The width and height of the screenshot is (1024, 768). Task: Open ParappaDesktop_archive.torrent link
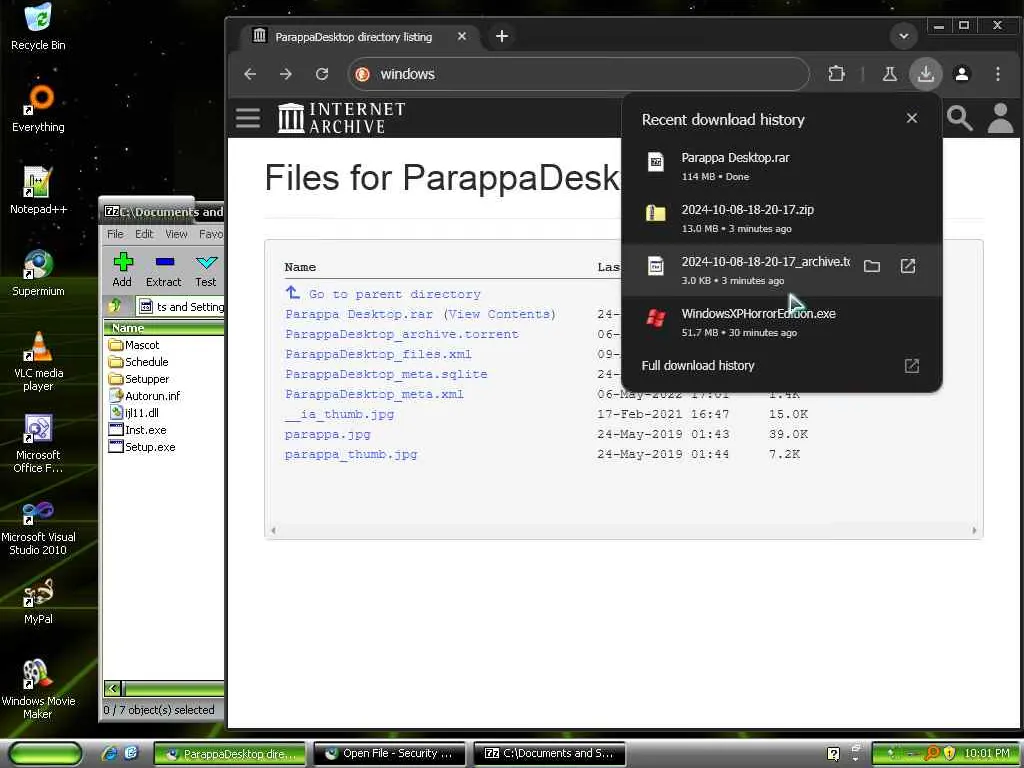tap(402, 334)
